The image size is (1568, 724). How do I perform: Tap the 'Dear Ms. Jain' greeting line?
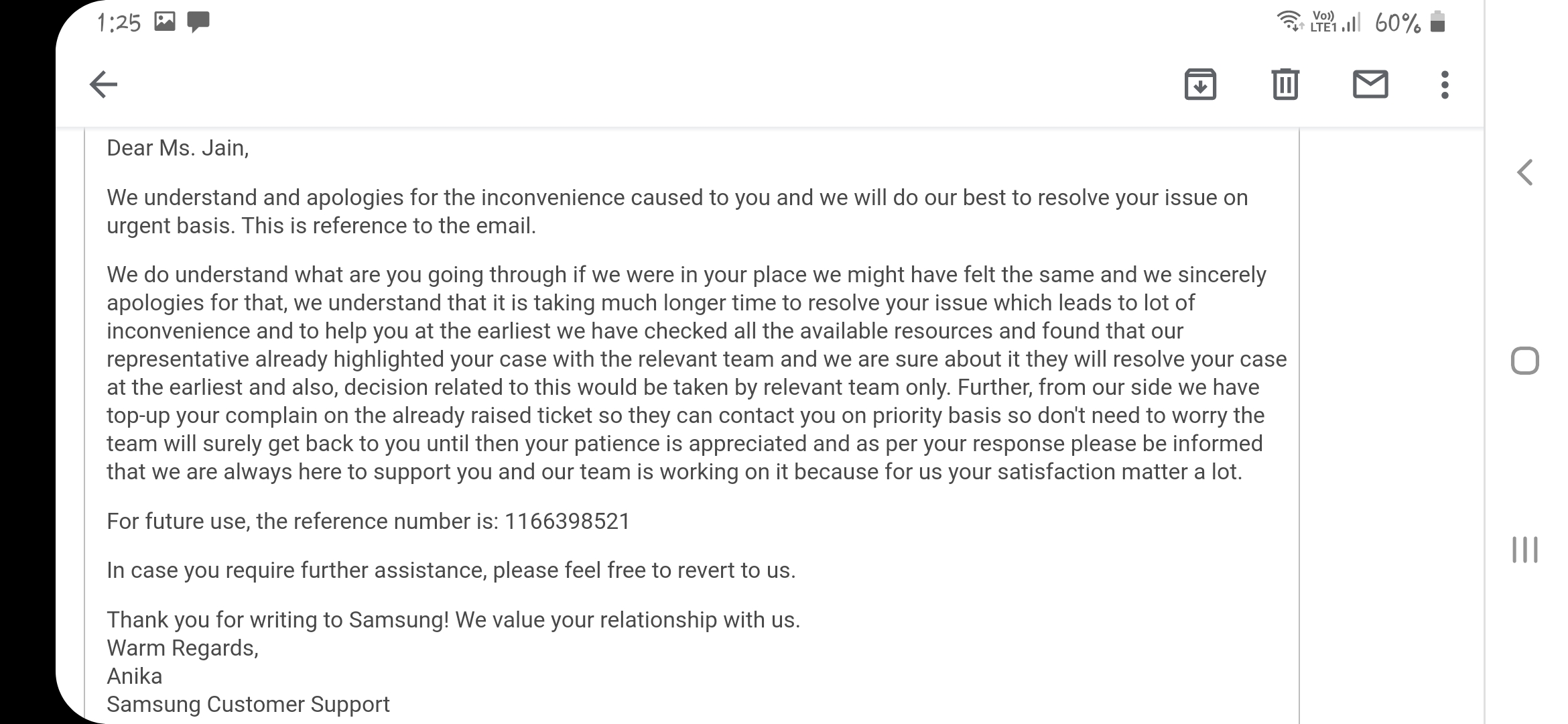pos(178,148)
